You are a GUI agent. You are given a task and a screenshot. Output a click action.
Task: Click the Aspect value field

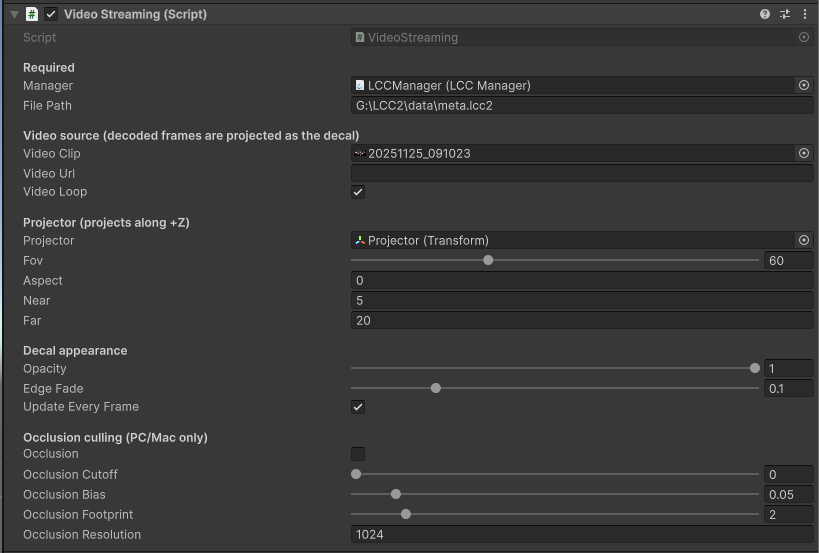pos(582,280)
